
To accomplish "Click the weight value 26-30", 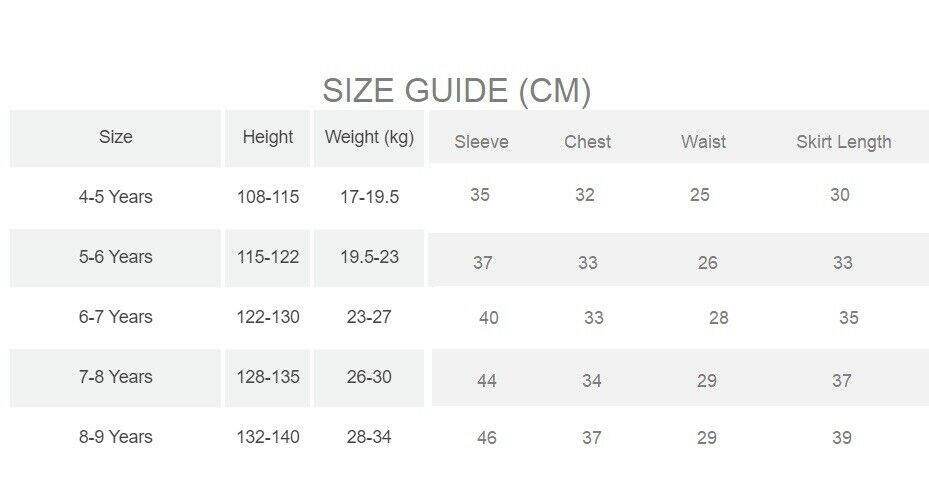I will 369,377.
